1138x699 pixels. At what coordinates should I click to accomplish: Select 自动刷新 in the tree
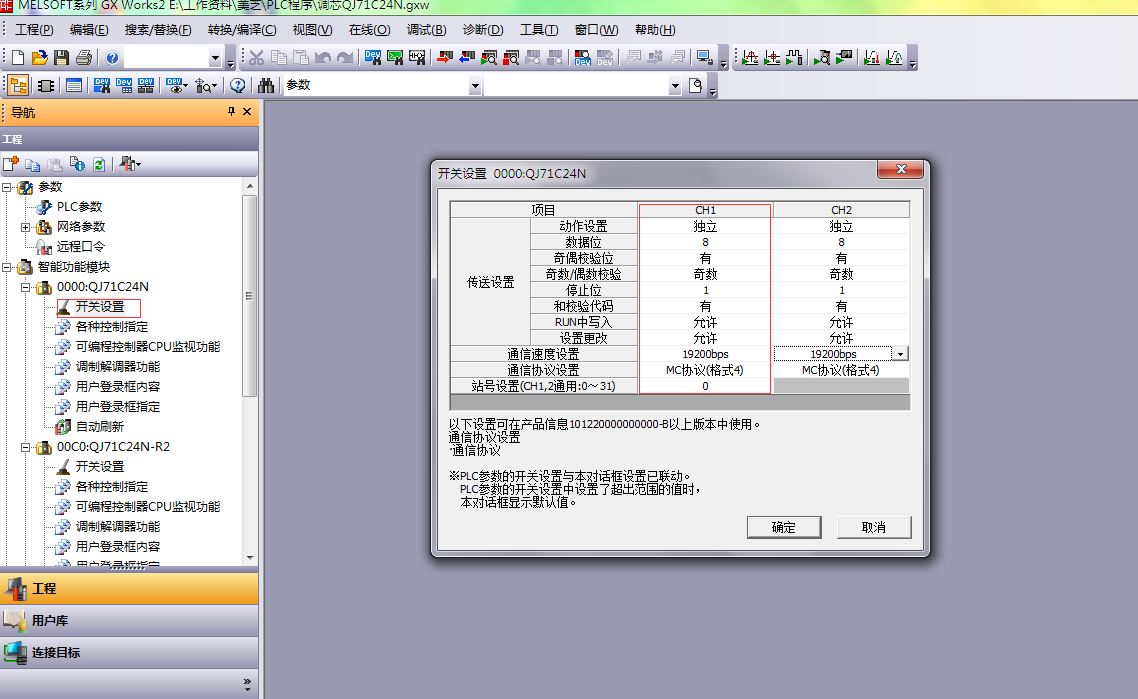point(99,427)
